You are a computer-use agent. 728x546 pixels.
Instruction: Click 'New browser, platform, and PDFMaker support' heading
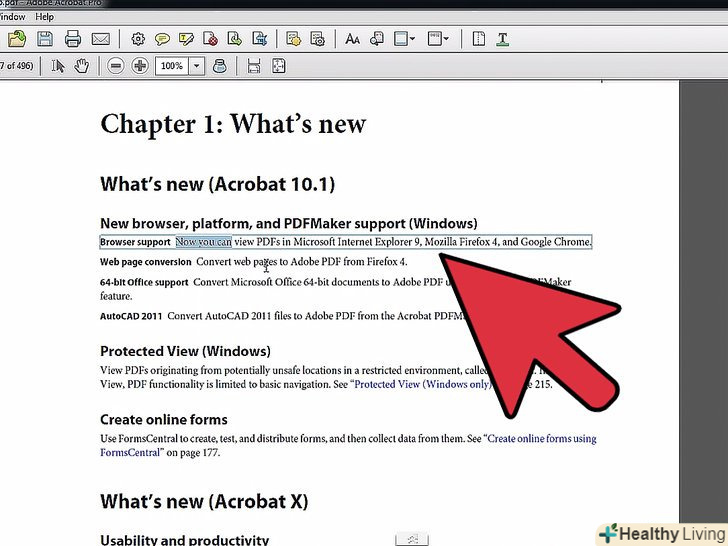289,224
